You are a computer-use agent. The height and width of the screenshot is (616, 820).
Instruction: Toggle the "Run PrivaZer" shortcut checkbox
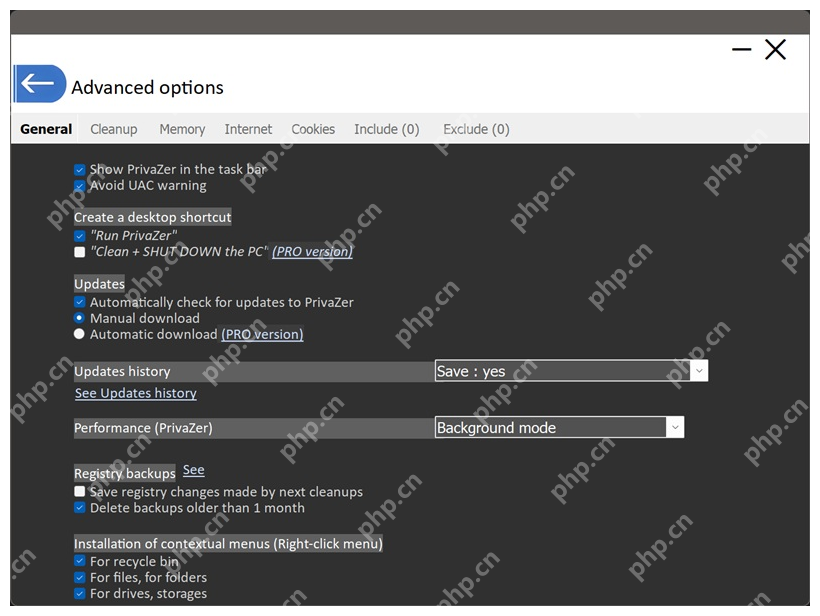coord(79,236)
